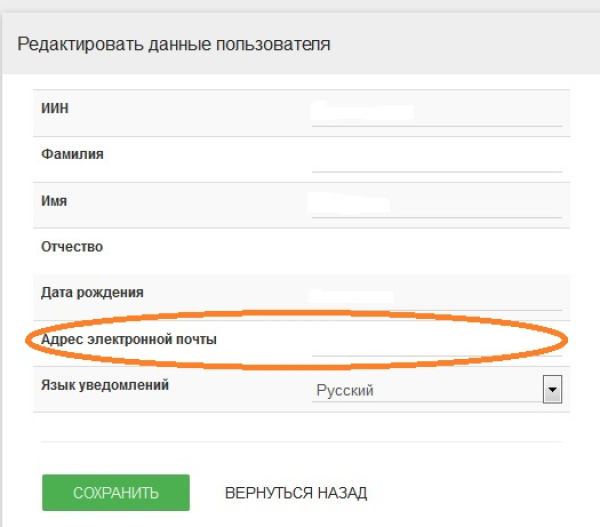Click the Дата рождения input field
Screen dimensions: 600x527
tap(436, 296)
